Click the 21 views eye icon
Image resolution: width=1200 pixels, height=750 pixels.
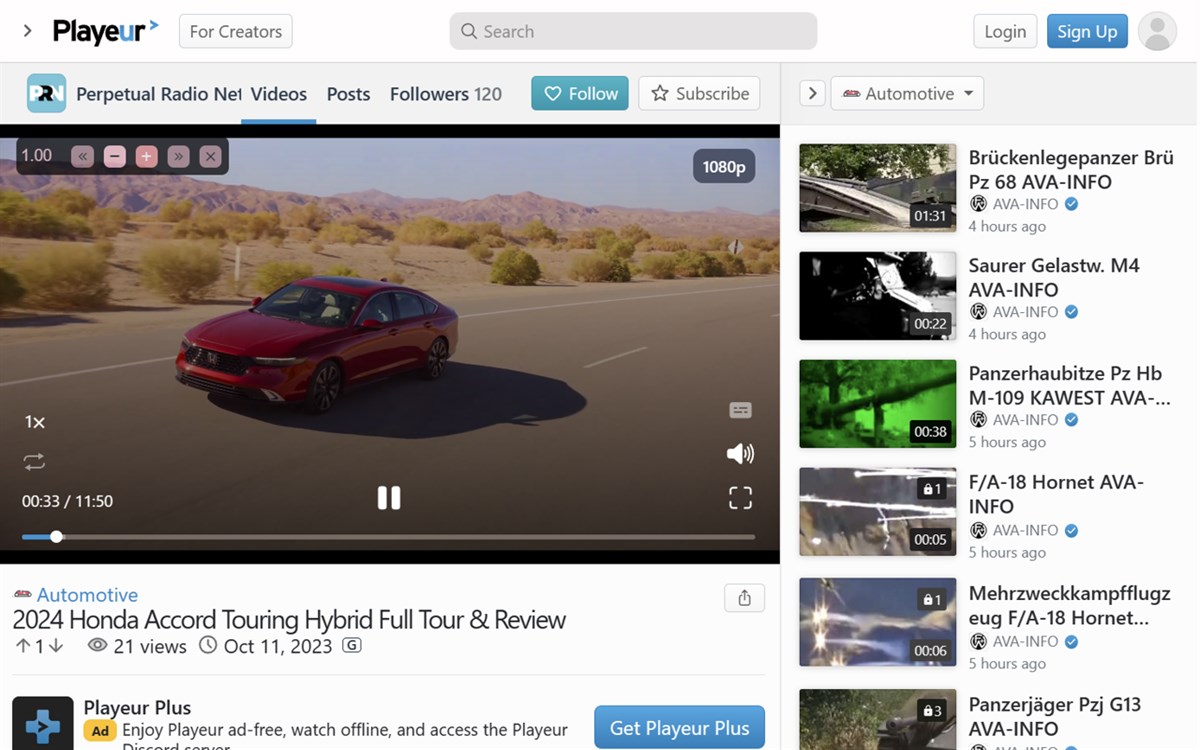click(x=98, y=646)
